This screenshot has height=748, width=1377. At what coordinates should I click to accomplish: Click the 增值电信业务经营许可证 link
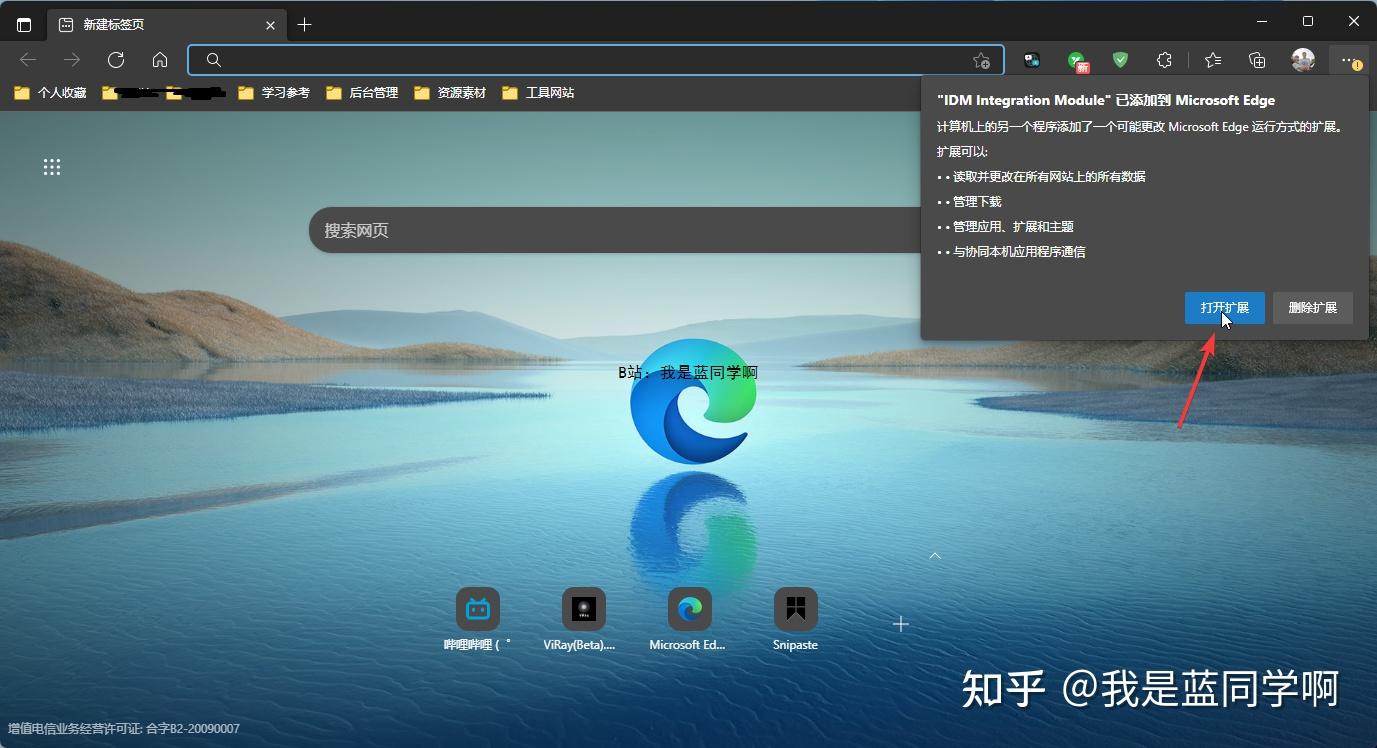(x=125, y=729)
